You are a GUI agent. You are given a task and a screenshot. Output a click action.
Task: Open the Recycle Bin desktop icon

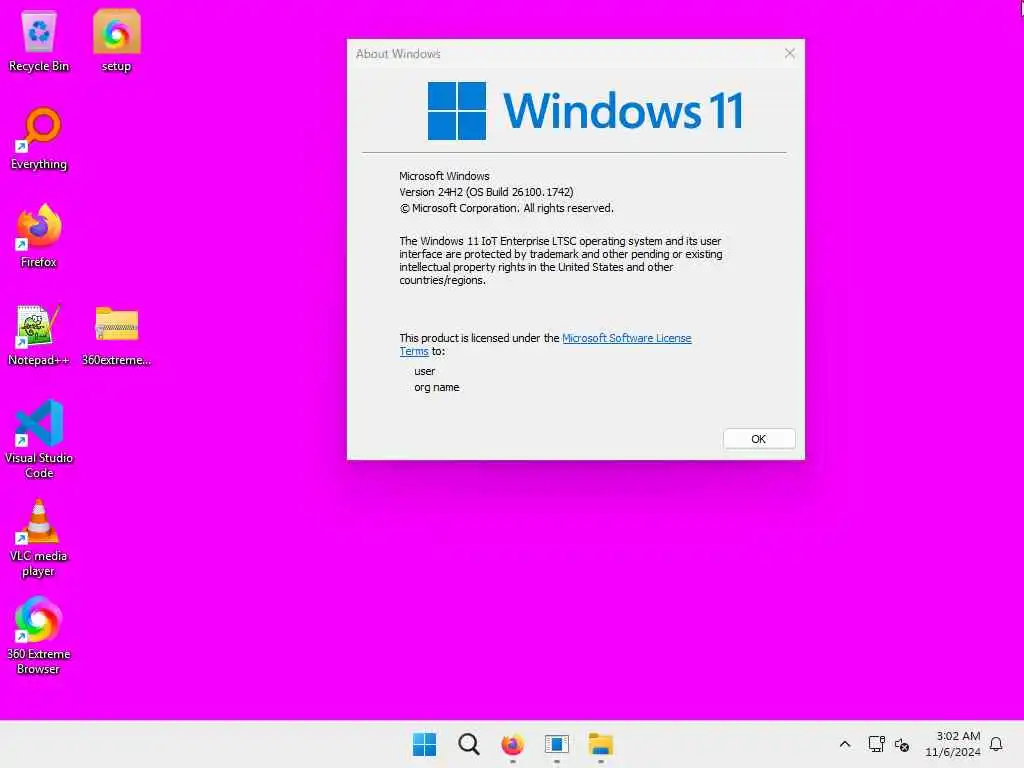tap(39, 41)
